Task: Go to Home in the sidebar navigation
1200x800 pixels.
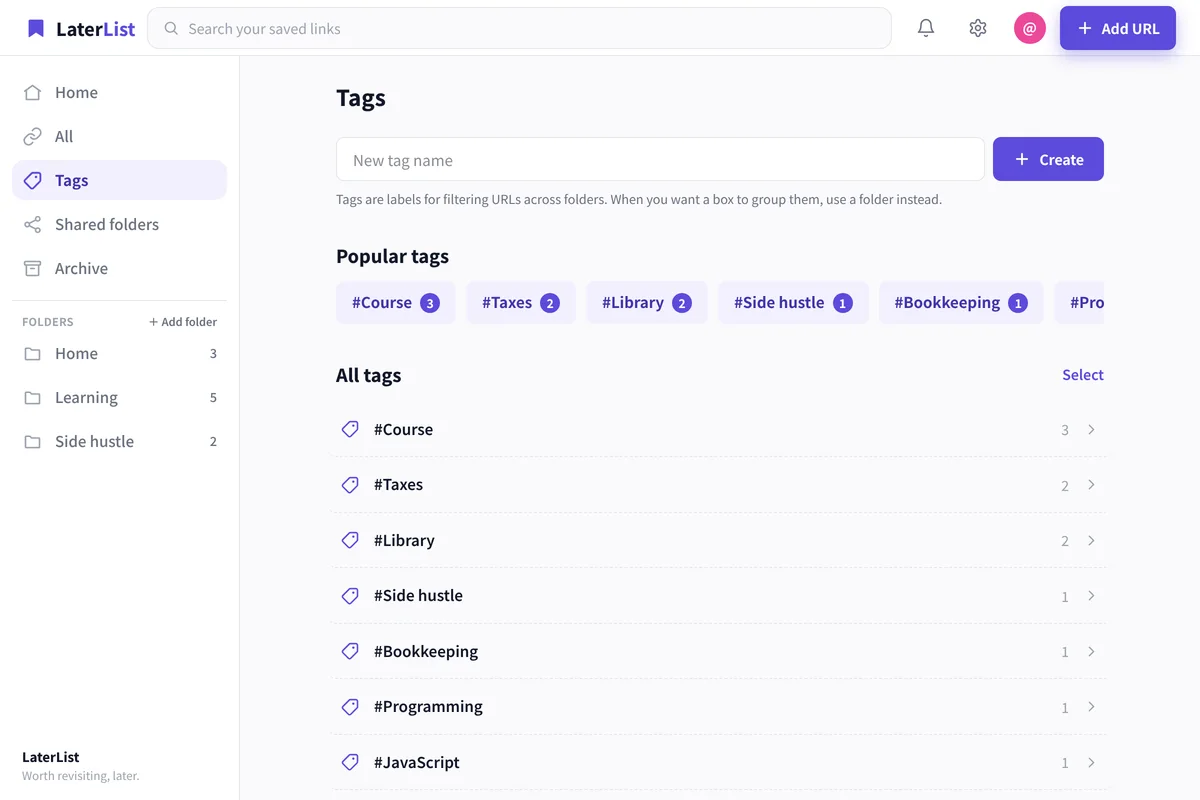Action: [119, 92]
